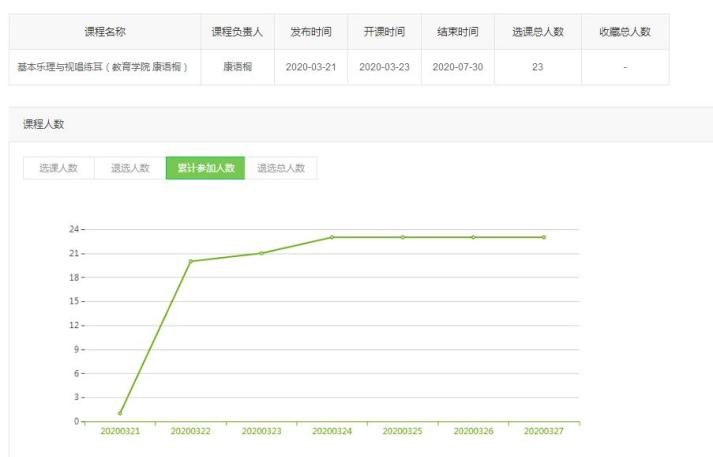Switch to the 选课人数 tab
Screen dimensions: 713x457
(x=58, y=168)
